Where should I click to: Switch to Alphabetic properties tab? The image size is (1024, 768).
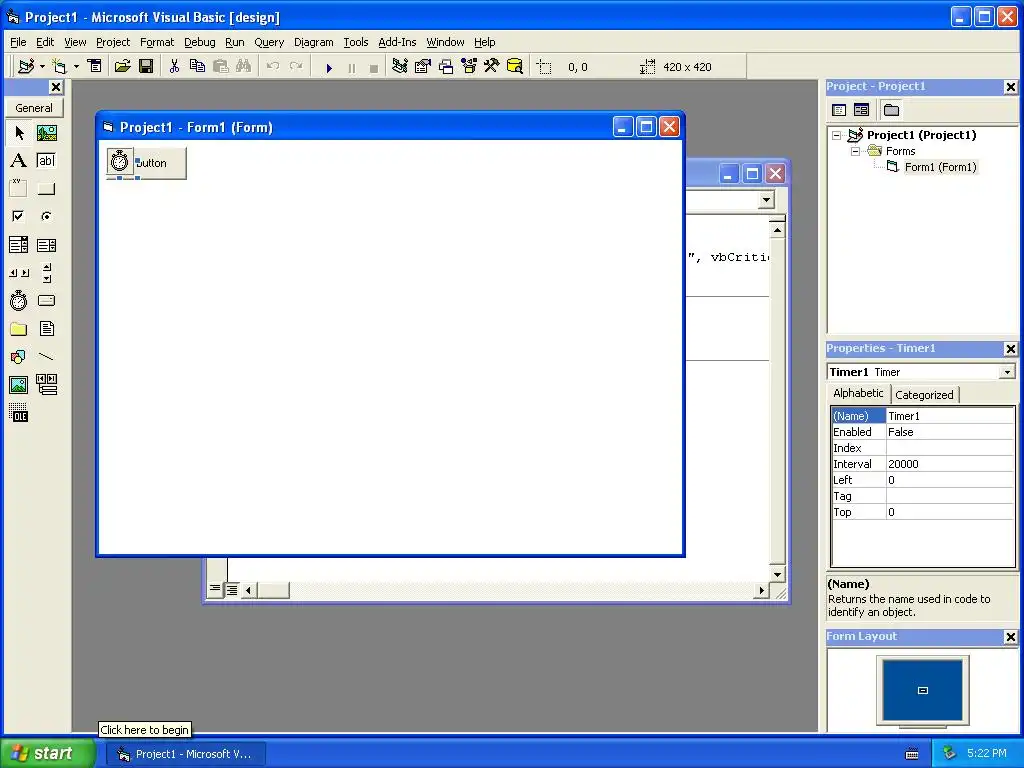point(858,393)
